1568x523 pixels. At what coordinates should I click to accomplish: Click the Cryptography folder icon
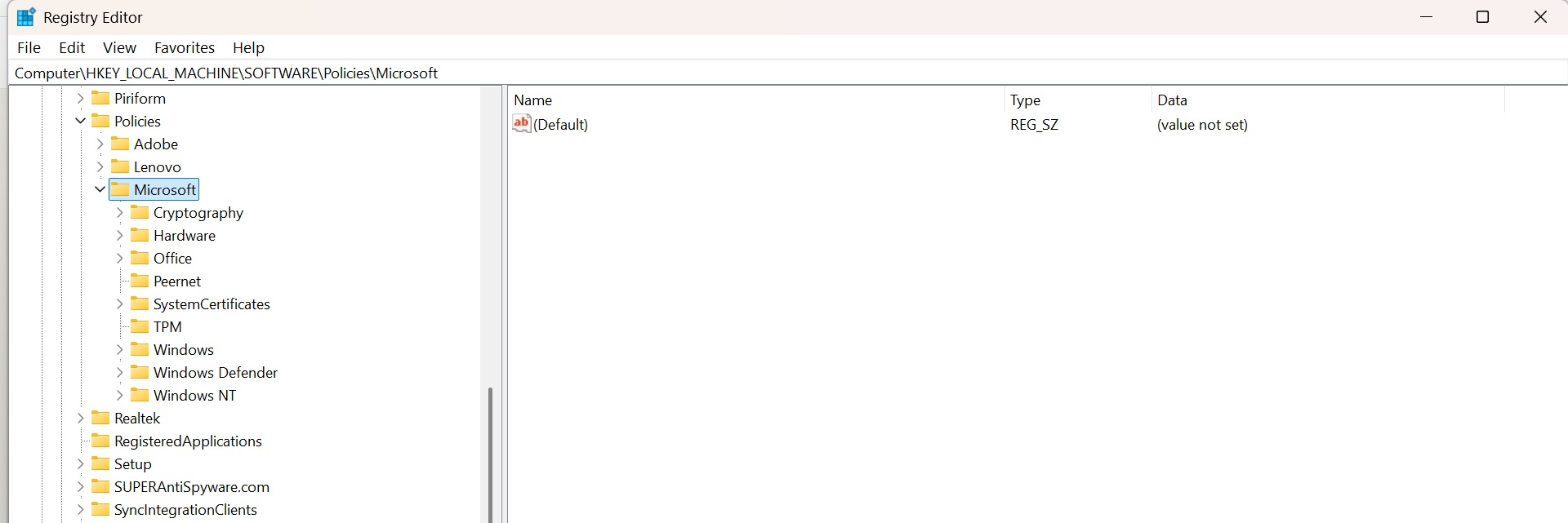[x=140, y=212]
